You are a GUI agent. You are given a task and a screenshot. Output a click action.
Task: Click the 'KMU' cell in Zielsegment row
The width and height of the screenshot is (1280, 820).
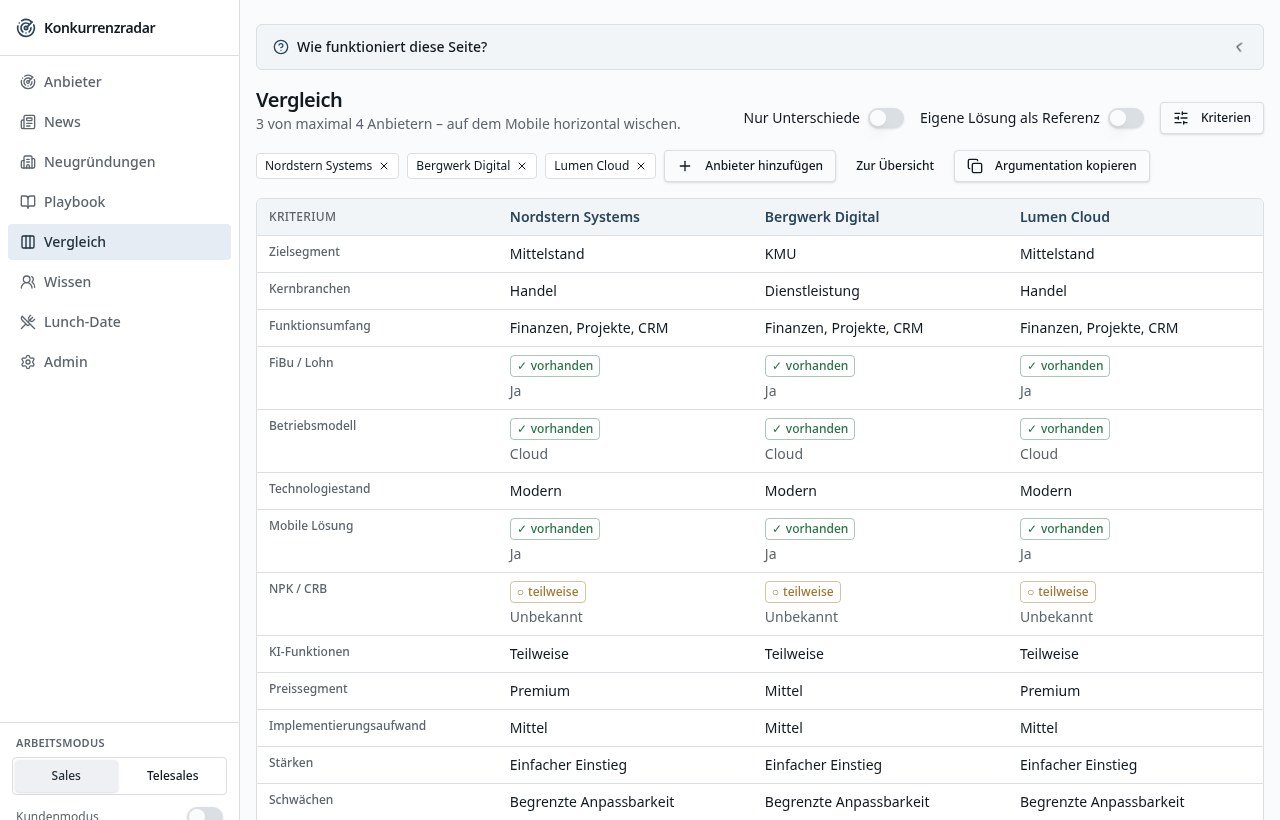coord(781,254)
